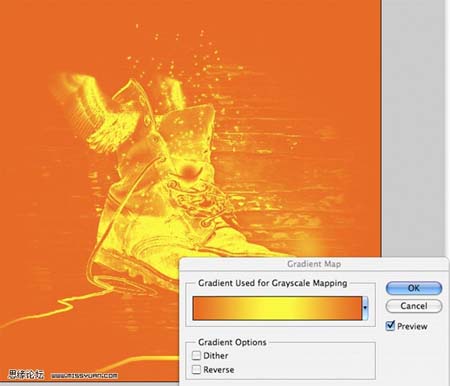Click the yellow center of the gradient bar
450x386 pixels.
(x=277, y=308)
